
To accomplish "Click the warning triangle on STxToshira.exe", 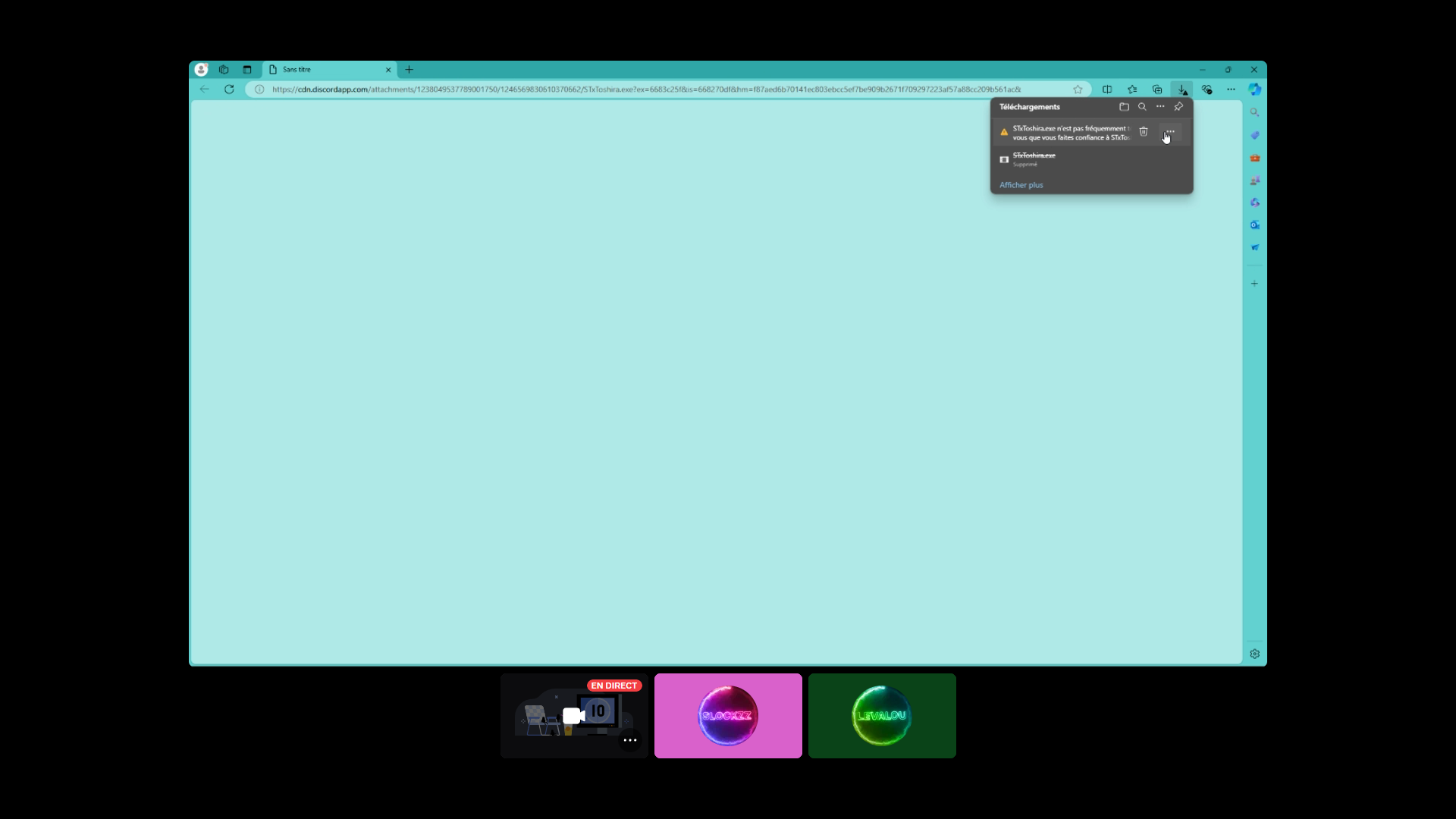I will click(1004, 132).
